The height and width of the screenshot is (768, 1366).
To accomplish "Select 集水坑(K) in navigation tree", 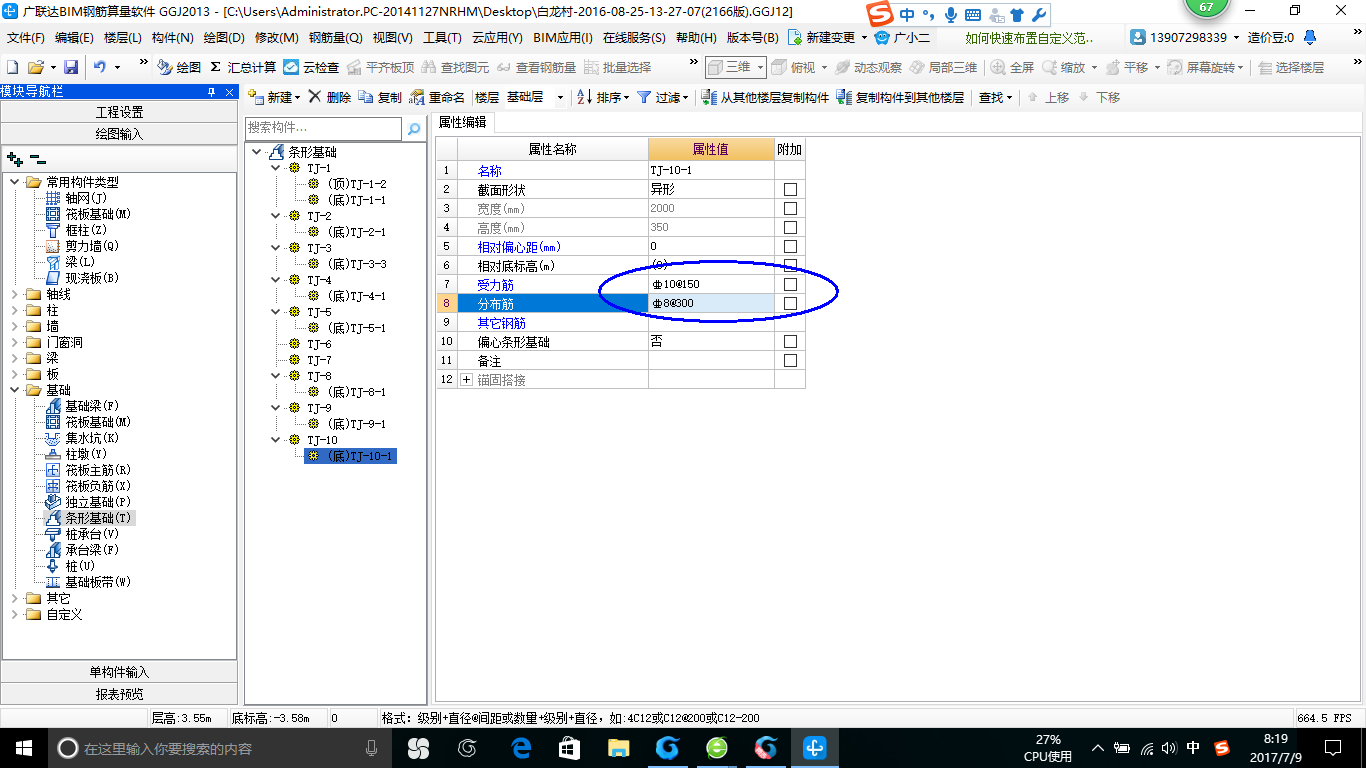I will coord(92,438).
